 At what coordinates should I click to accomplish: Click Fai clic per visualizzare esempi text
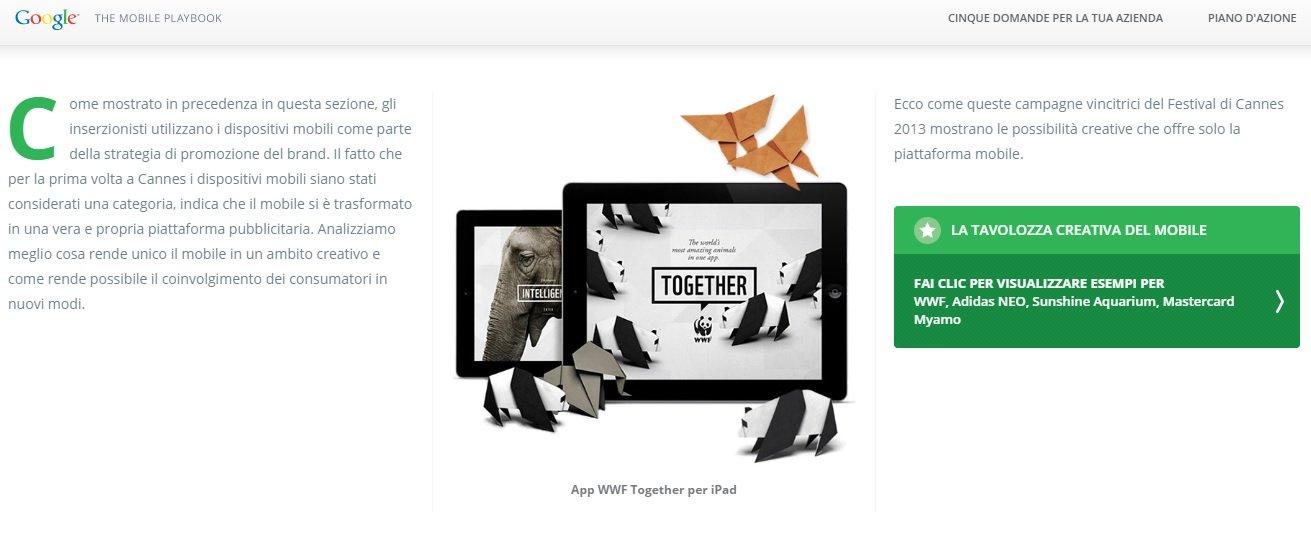click(1039, 283)
